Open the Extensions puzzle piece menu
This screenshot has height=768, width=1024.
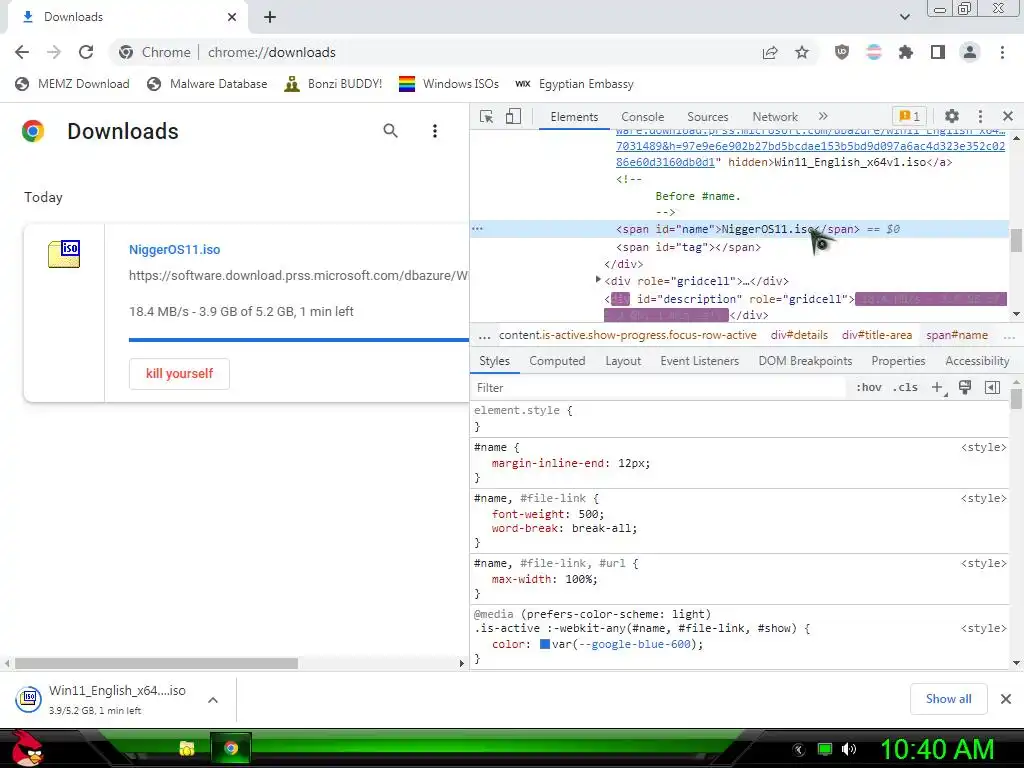coord(906,52)
